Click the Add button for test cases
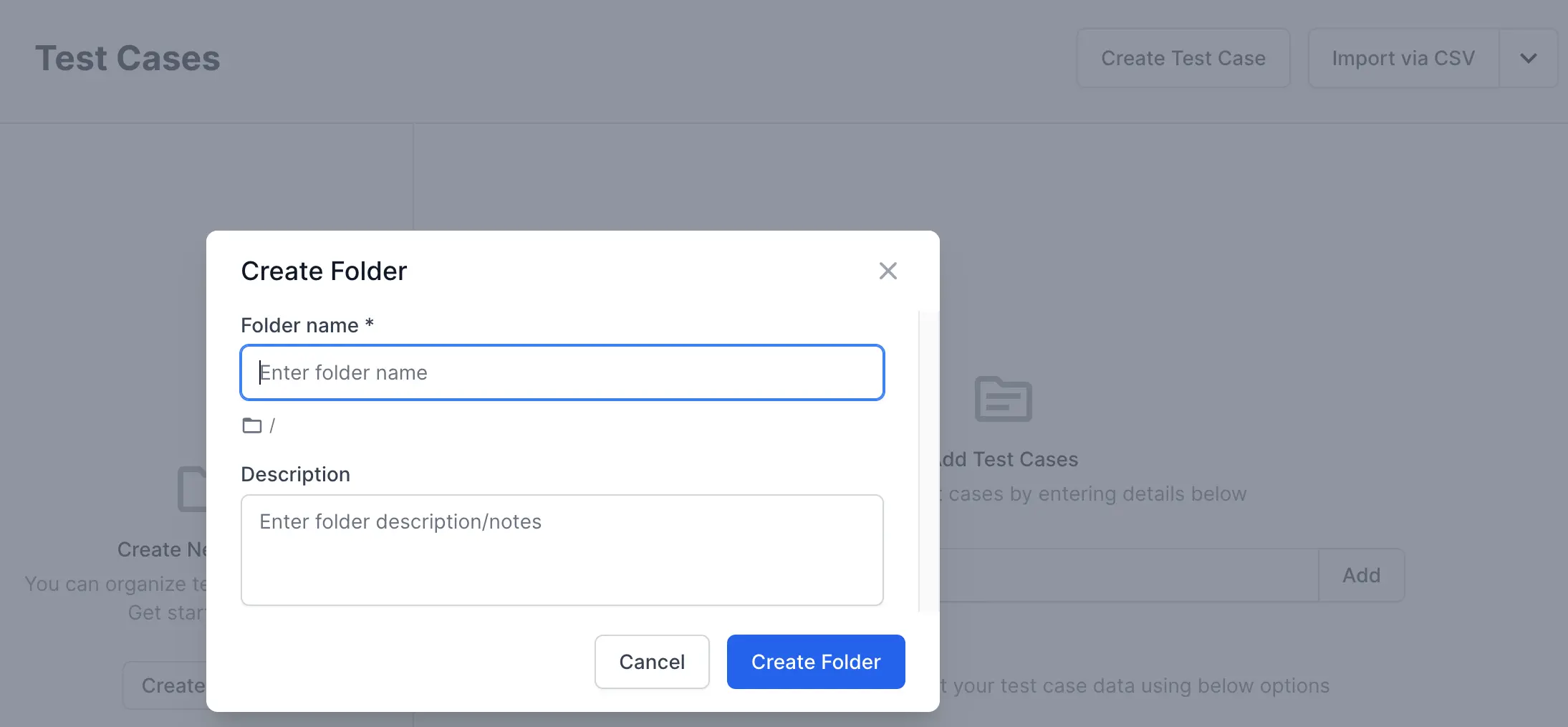The height and width of the screenshot is (727, 1568). click(x=1361, y=575)
